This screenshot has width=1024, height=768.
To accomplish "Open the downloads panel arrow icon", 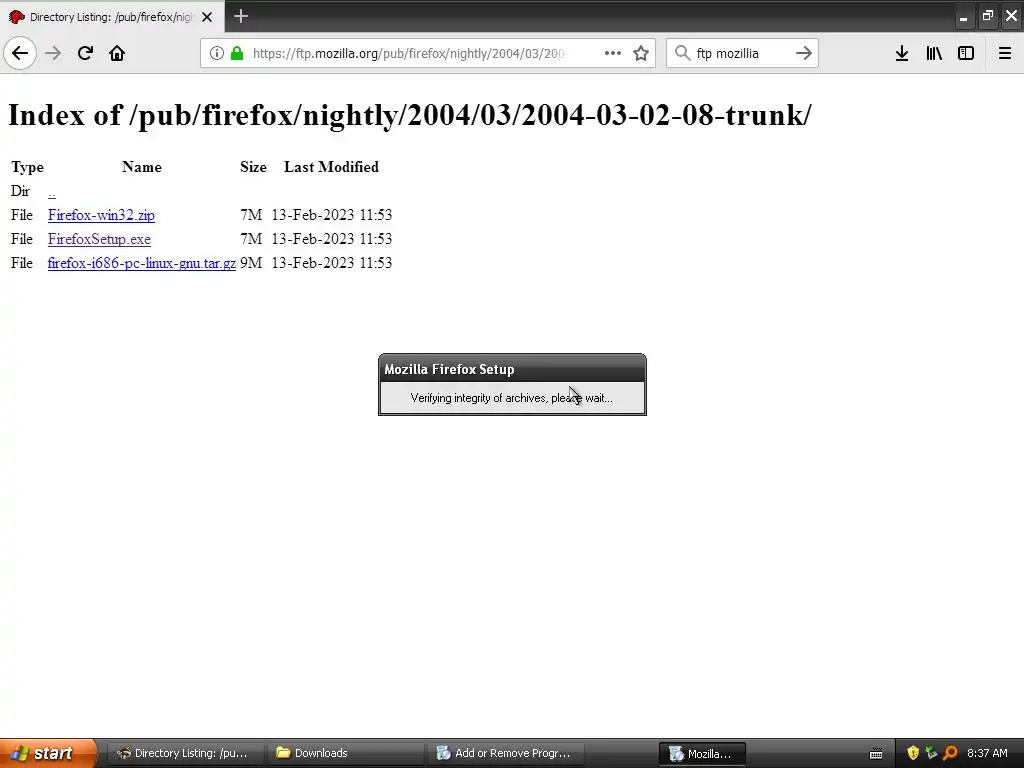I will (x=902, y=53).
